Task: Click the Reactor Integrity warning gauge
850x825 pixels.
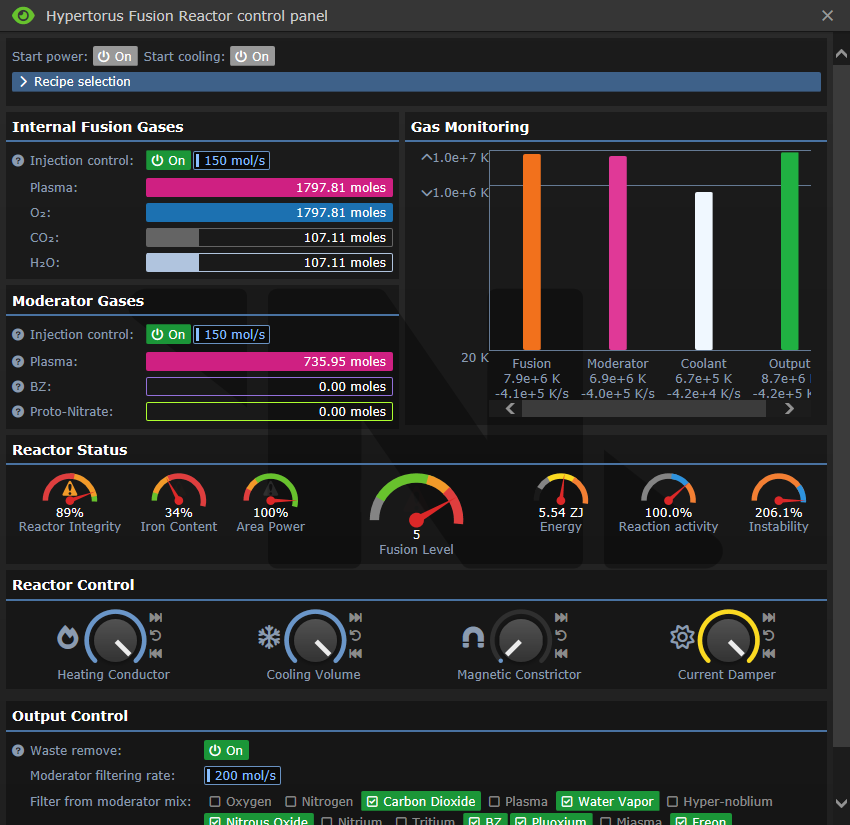Action: [70, 489]
